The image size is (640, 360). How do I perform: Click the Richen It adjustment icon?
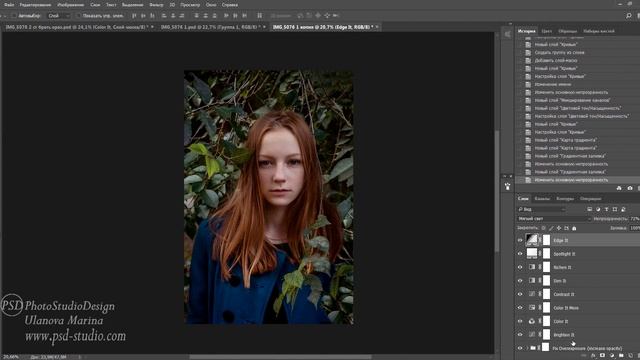[531, 267]
